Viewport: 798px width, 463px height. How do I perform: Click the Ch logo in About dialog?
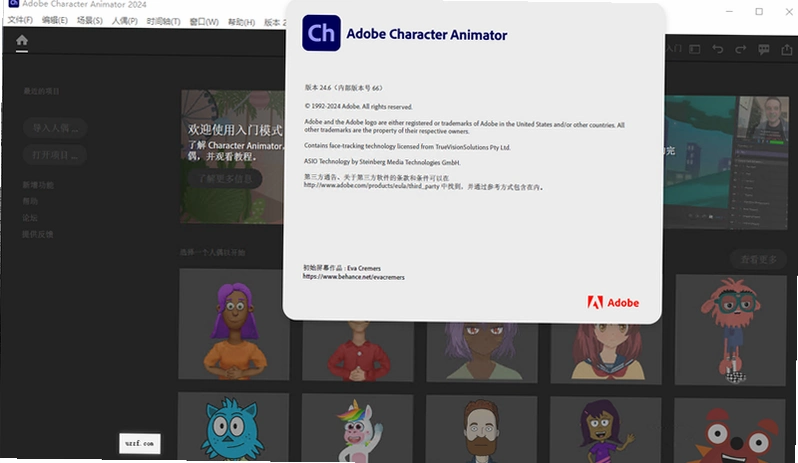tap(321, 33)
